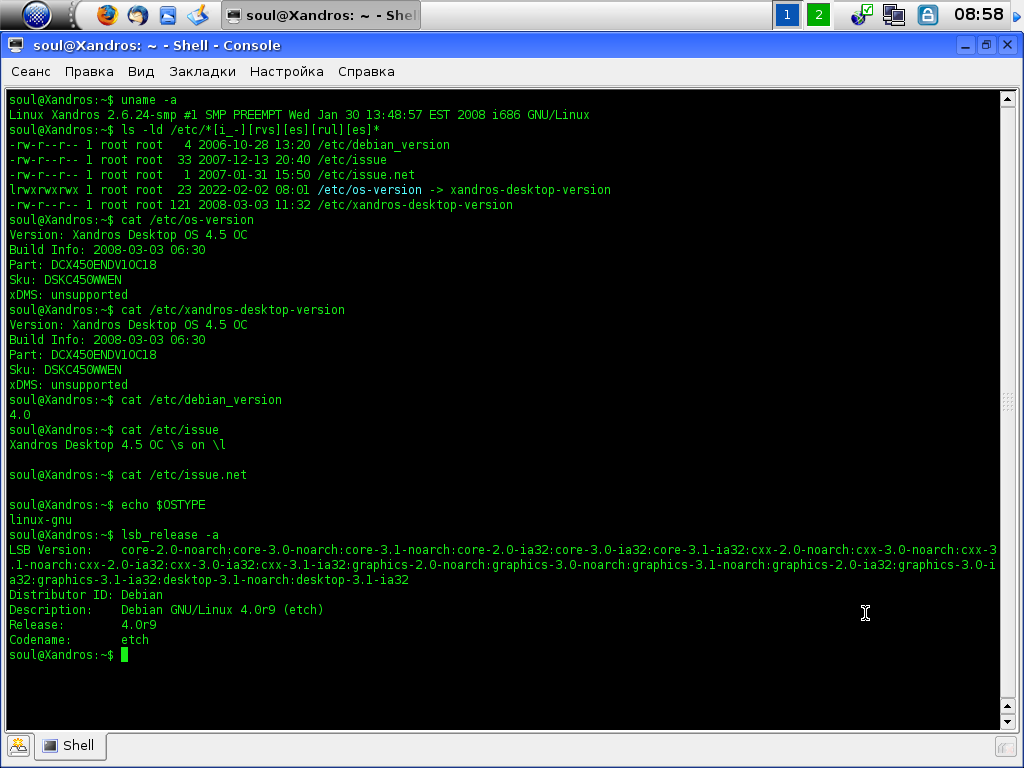Viewport: 1024px width, 768px height.
Task: Select the soul@Xandros Shell taskbar entry
Action: (321, 15)
